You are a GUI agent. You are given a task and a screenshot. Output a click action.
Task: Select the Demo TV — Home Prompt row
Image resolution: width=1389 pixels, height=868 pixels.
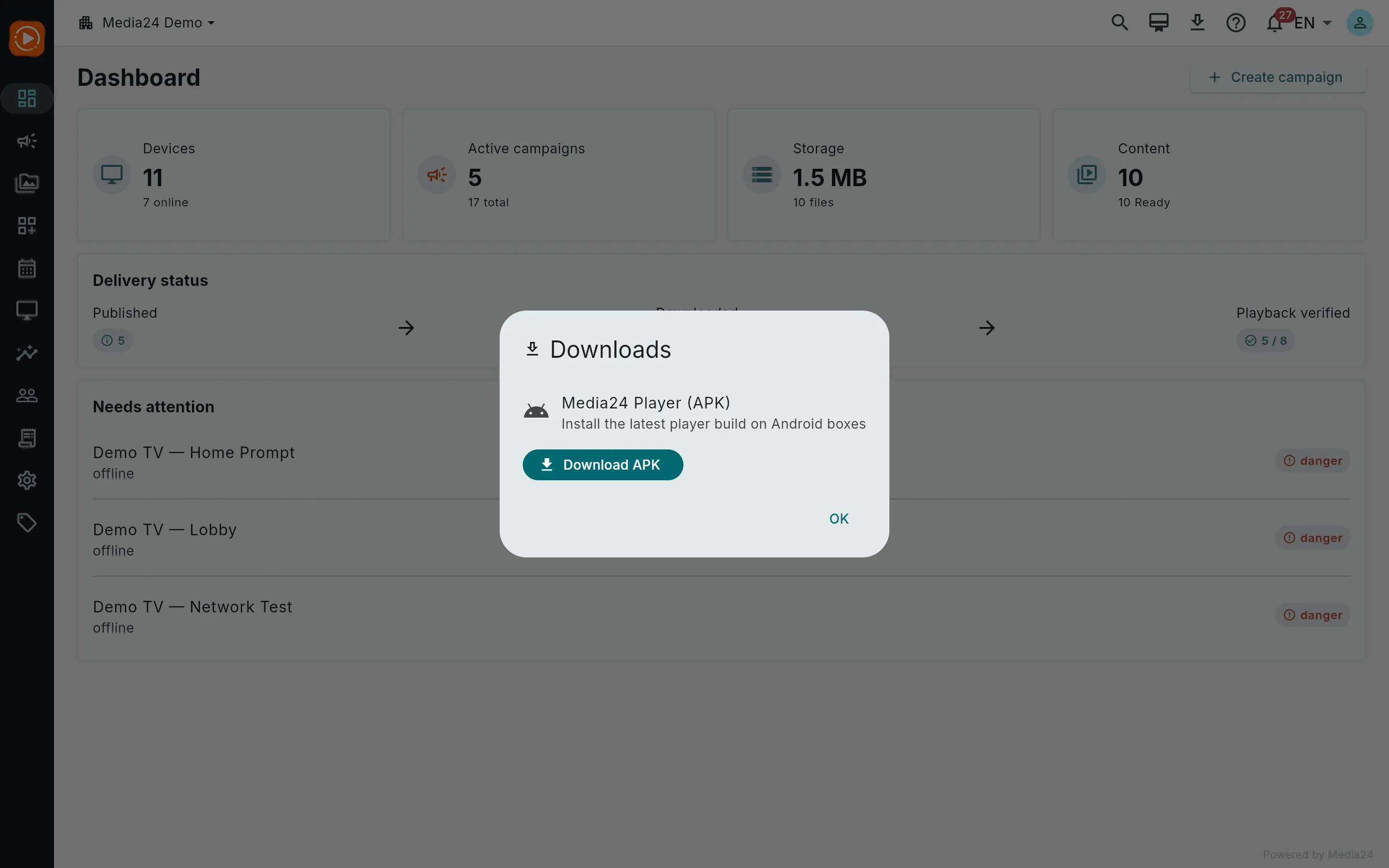(722, 461)
